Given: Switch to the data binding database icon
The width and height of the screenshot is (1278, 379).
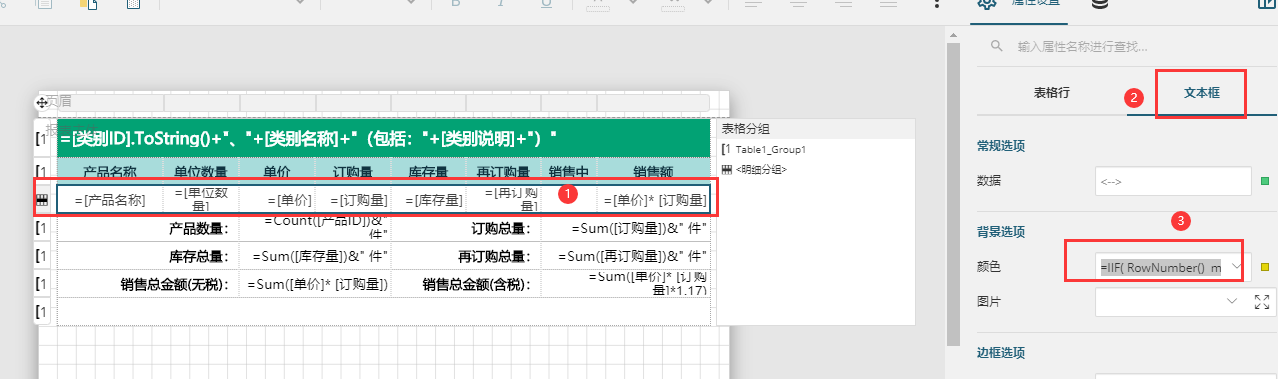Looking at the screenshot, I should tap(1100, 4).
